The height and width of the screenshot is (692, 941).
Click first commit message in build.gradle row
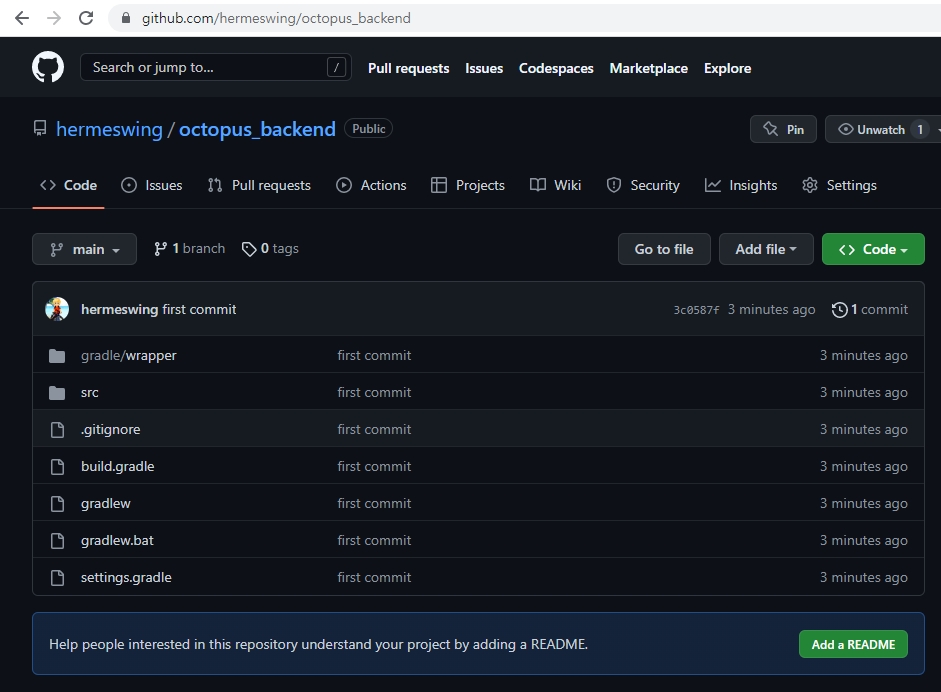374,466
